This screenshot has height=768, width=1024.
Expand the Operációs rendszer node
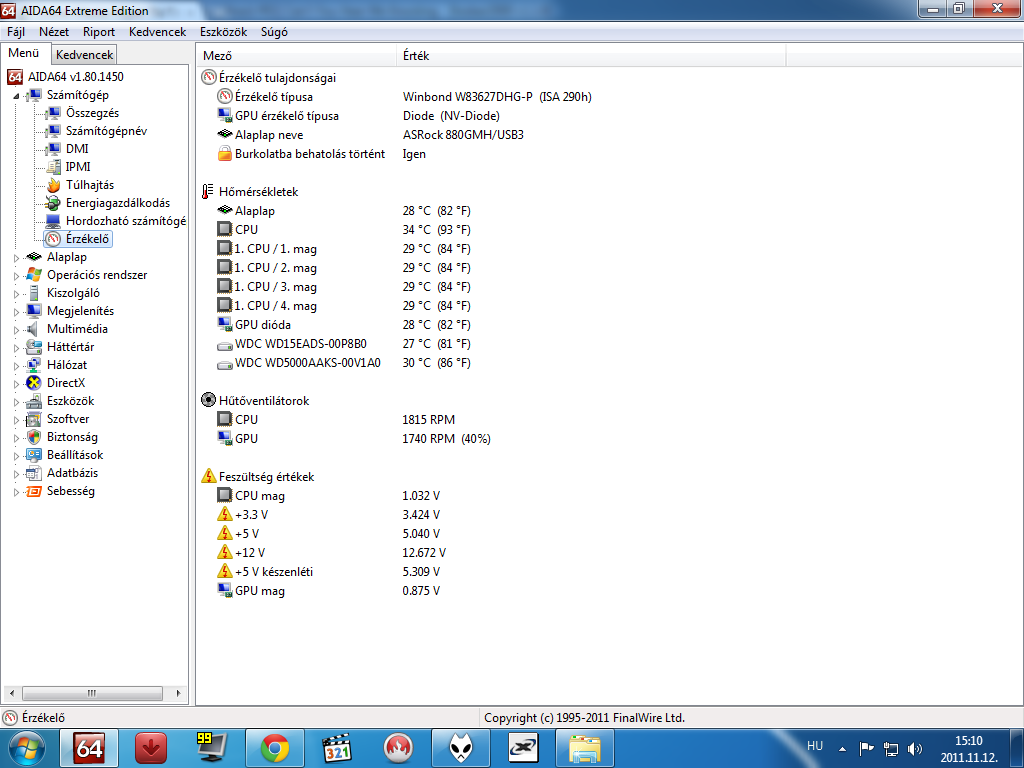[x=16, y=276]
